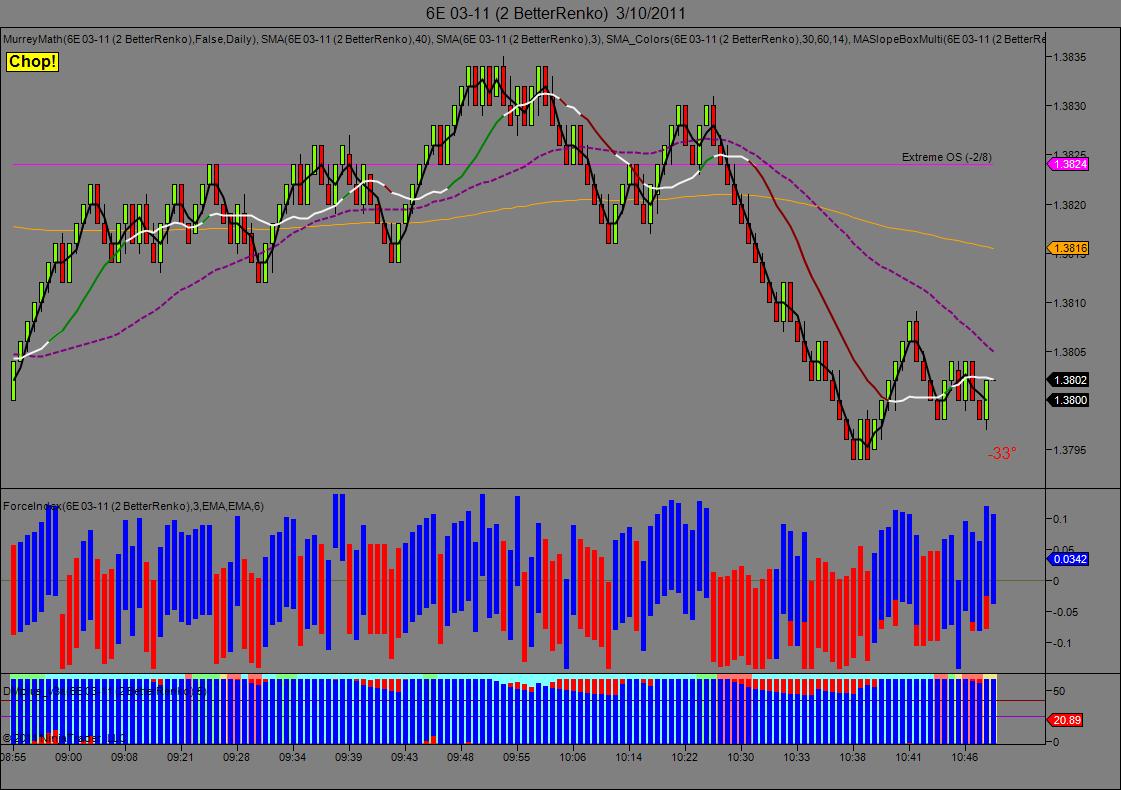Image resolution: width=1121 pixels, height=790 pixels.
Task: Select the chart title 6E 03-11 (2 BetterRenko) 3/10/2011
Action: [x=555, y=13]
